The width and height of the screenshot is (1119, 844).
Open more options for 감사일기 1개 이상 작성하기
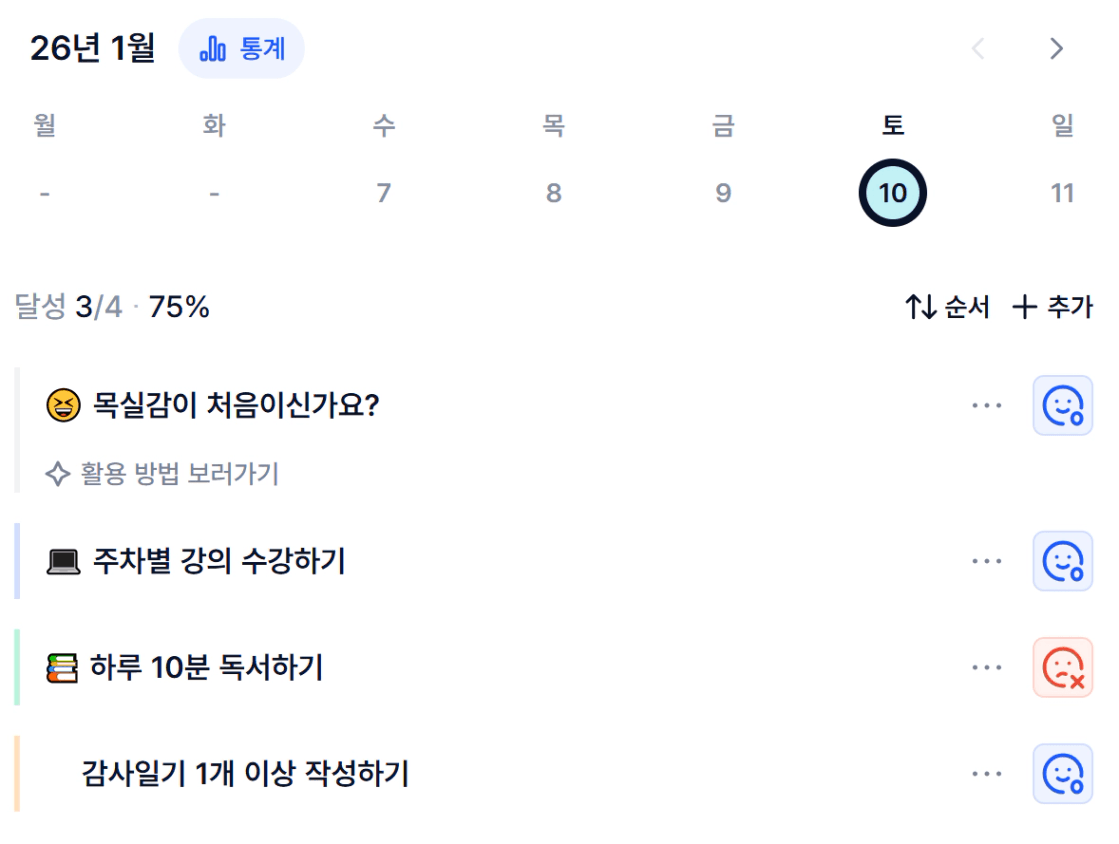pos(986,774)
